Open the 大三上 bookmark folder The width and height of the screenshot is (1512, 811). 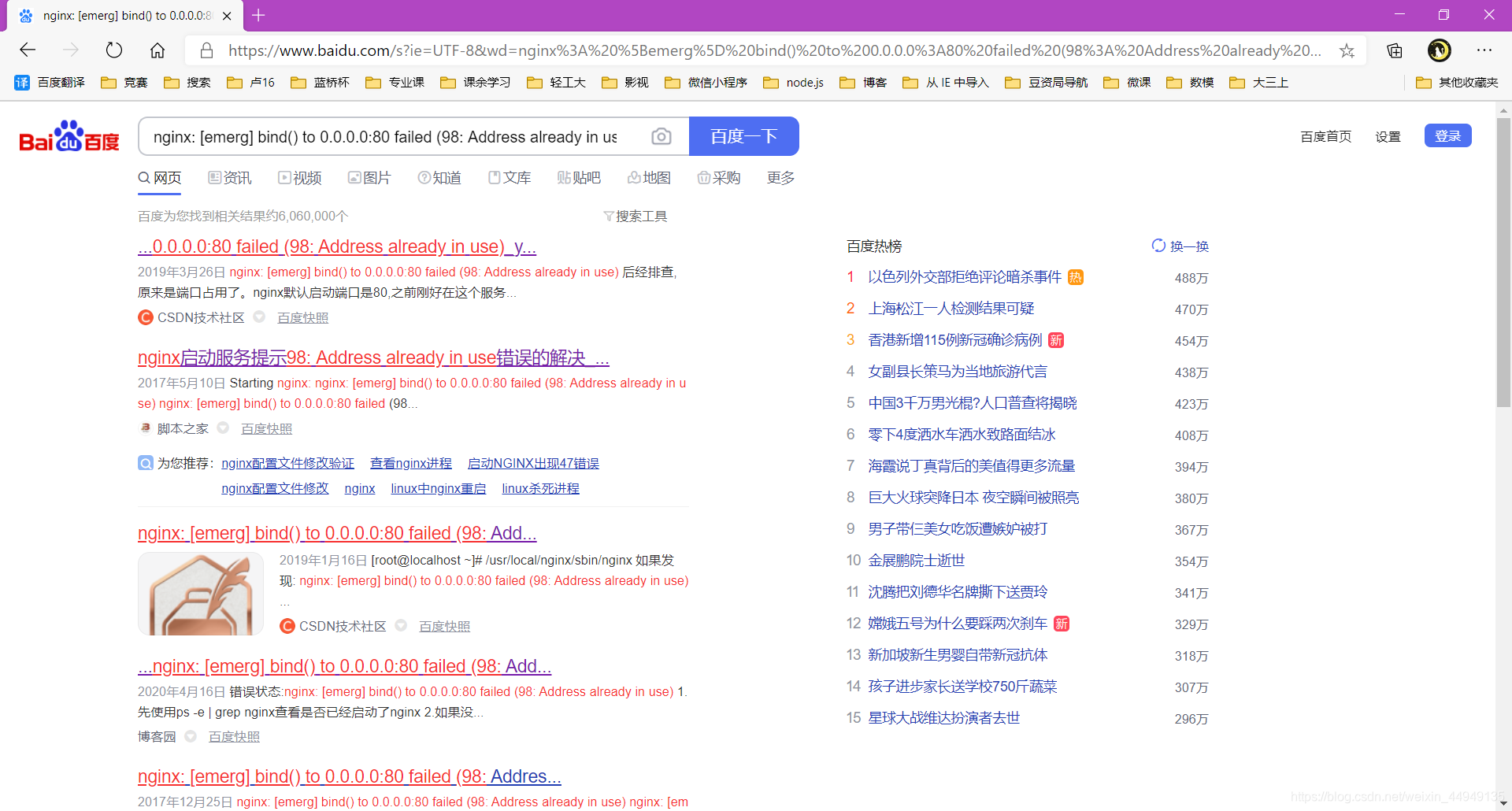pos(1258,83)
